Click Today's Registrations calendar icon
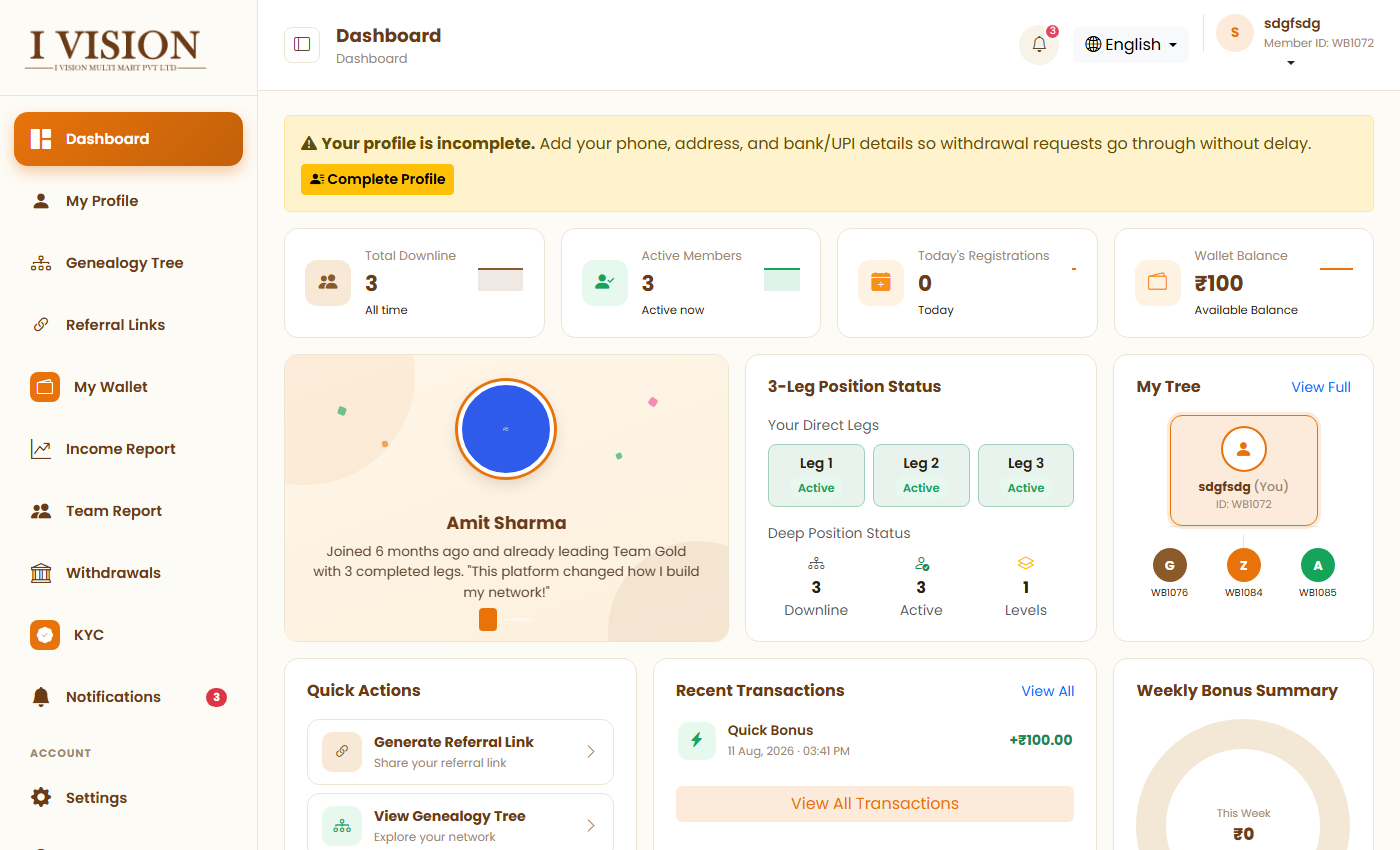The height and width of the screenshot is (850, 1400). pos(881,282)
